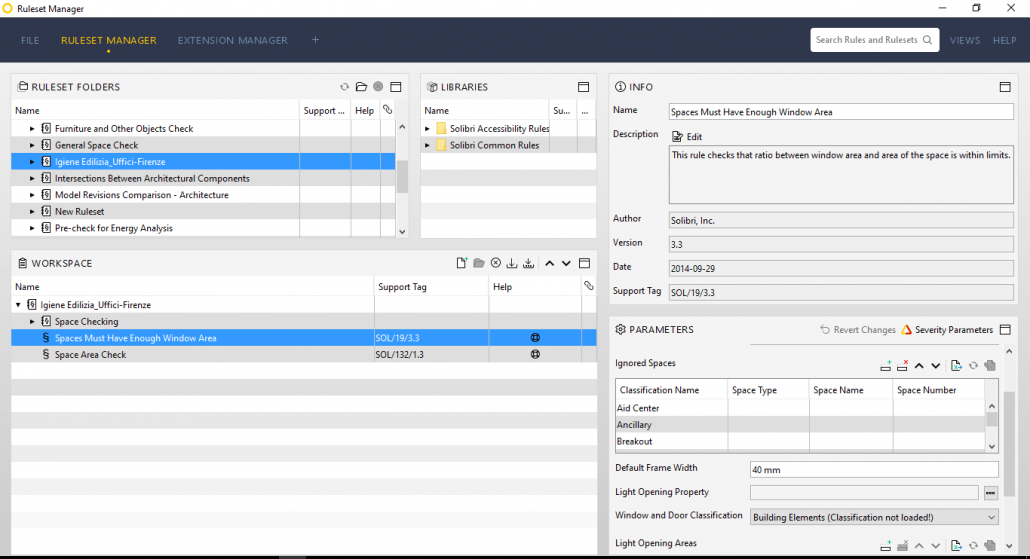1030x559 pixels.
Task: Select Breakout row in Ignored Spaces
Action: [801, 441]
